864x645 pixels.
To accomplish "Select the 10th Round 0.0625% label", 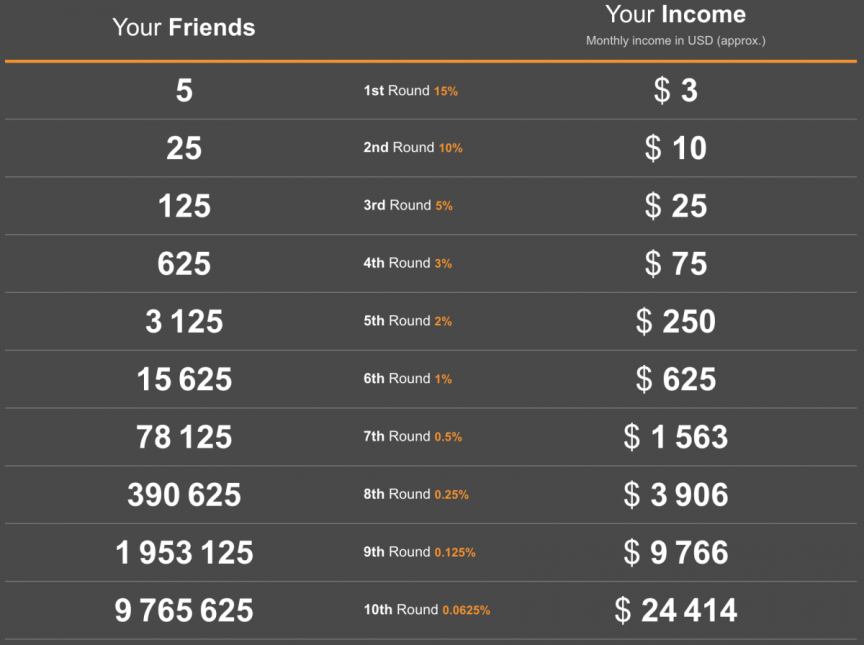I will click(426, 610).
